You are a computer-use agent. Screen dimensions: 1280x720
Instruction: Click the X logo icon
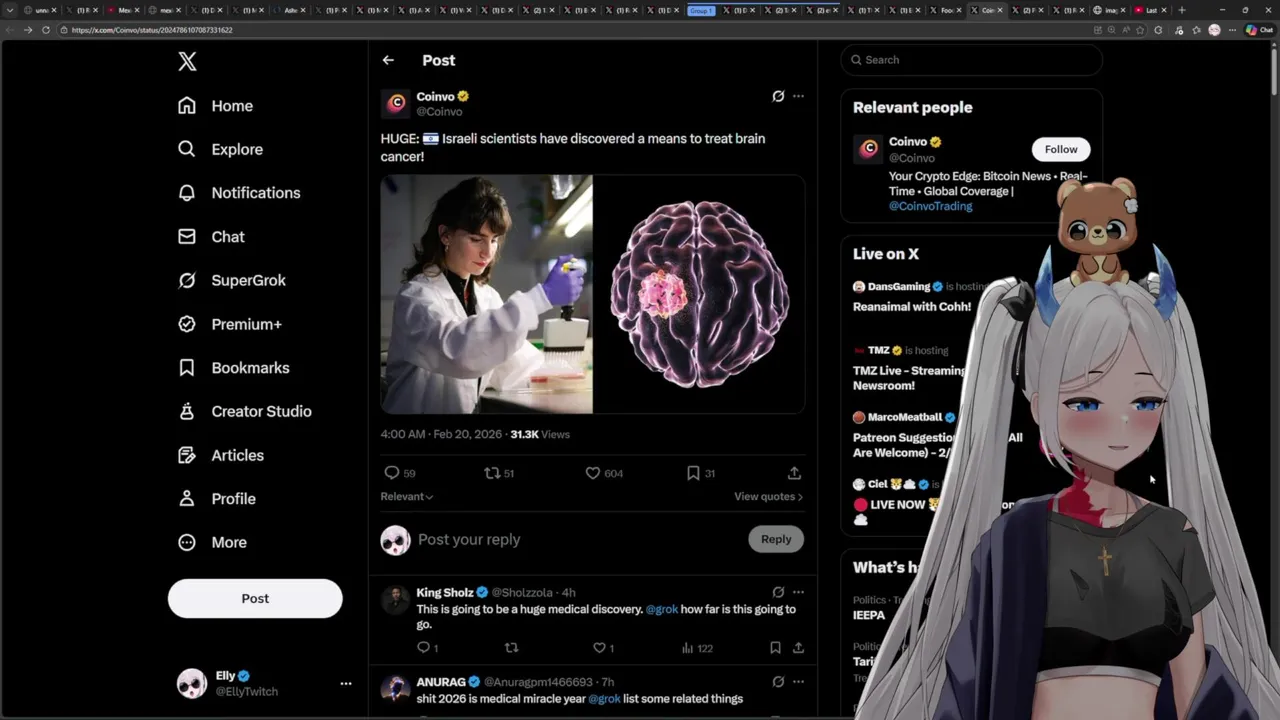pyautogui.click(x=187, y=62)
